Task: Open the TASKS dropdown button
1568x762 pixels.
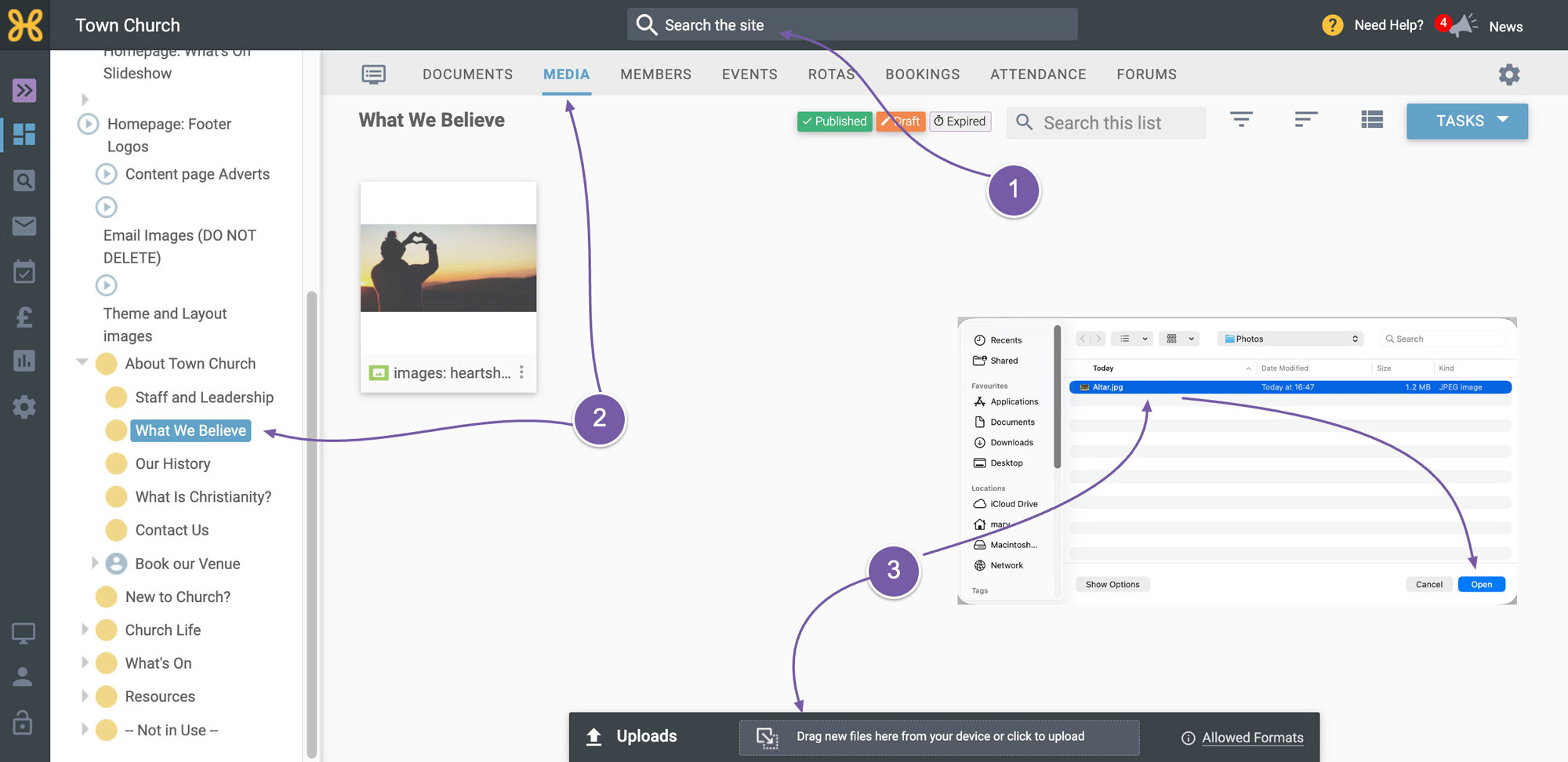Action: [x=1467, y=122]
